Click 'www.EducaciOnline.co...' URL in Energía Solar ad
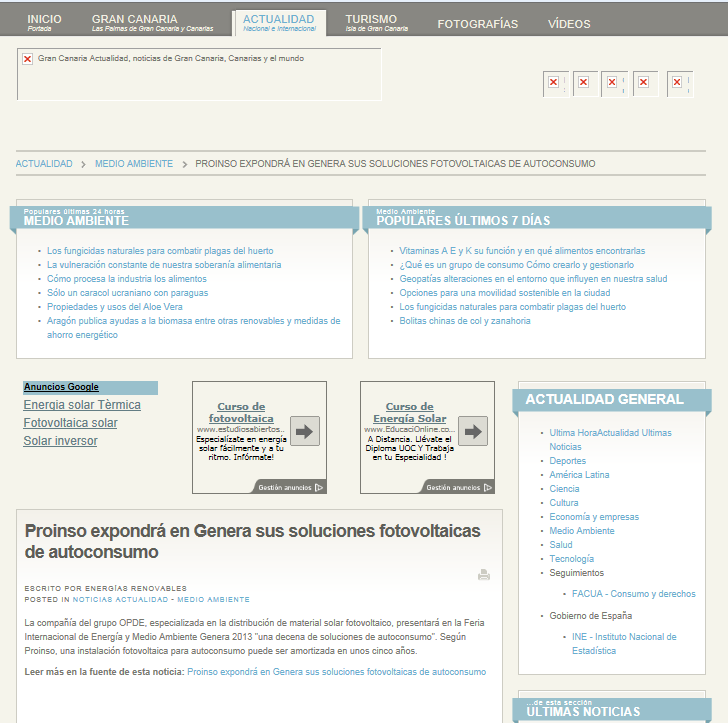This screenshot has width=728, height=723. (x=410, y=430)
